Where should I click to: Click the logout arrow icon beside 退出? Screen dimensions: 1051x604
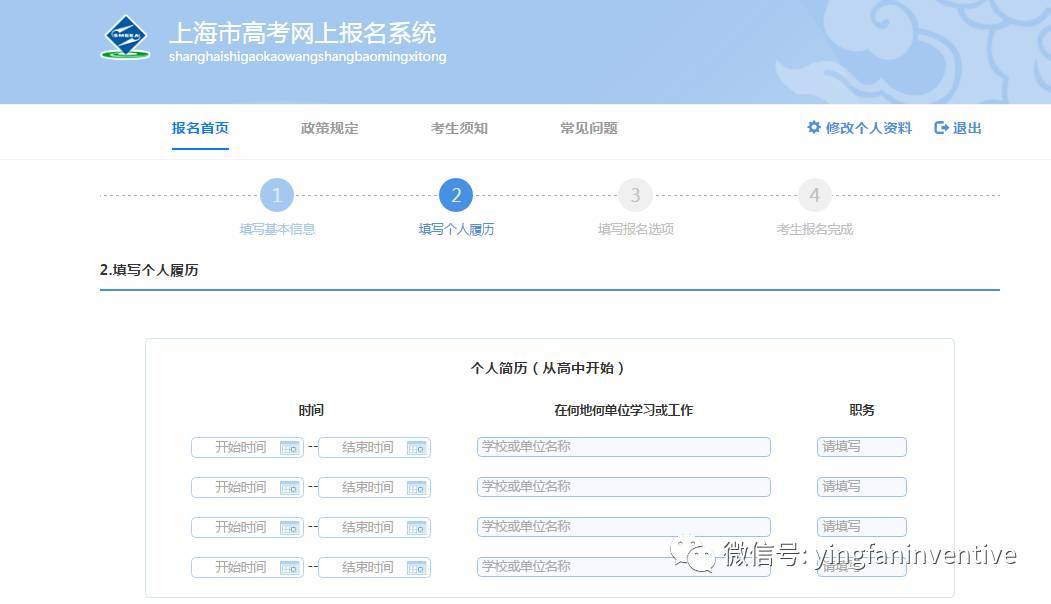click(941, 128)
